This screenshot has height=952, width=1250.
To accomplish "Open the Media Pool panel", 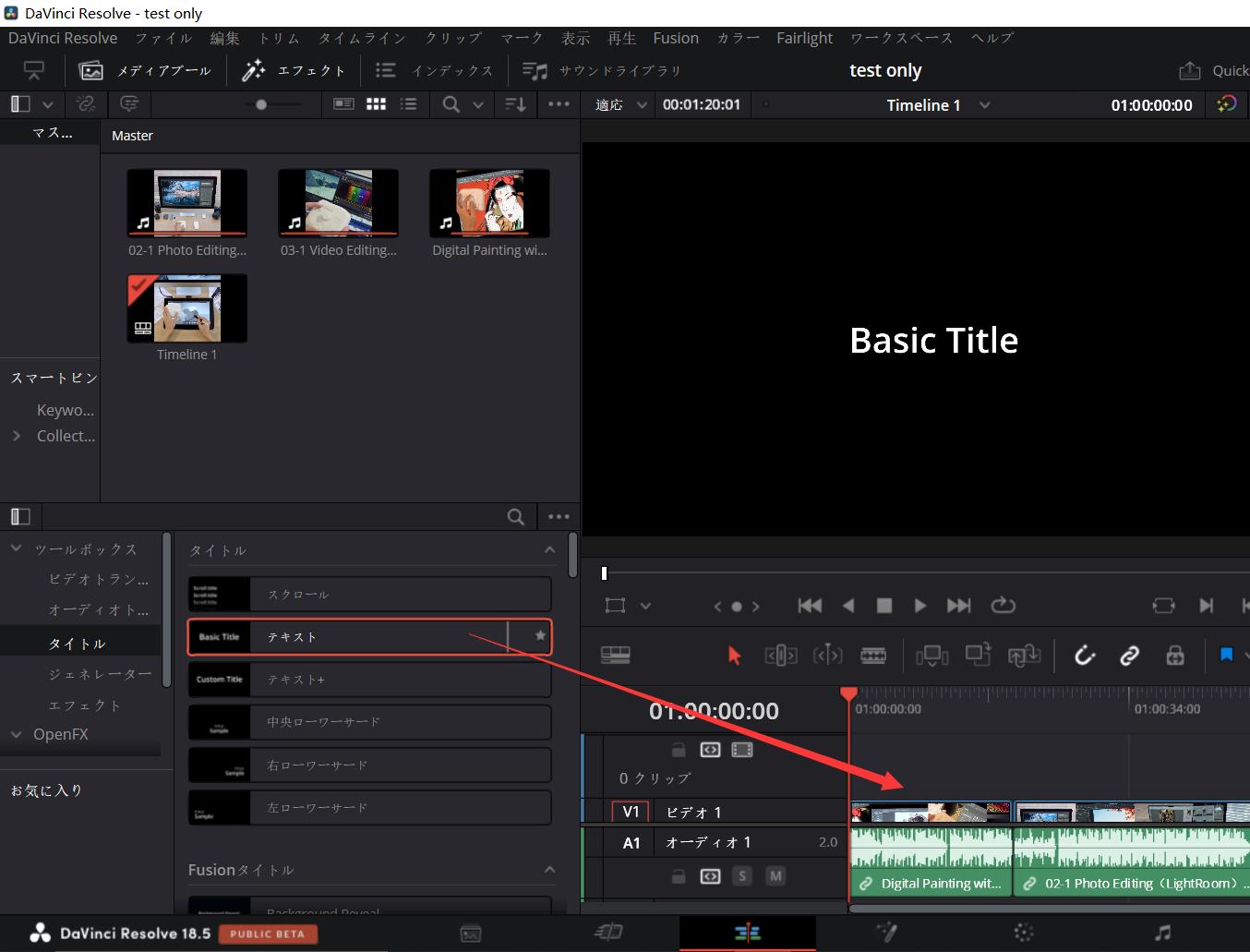I will click(x=145, y=70).
